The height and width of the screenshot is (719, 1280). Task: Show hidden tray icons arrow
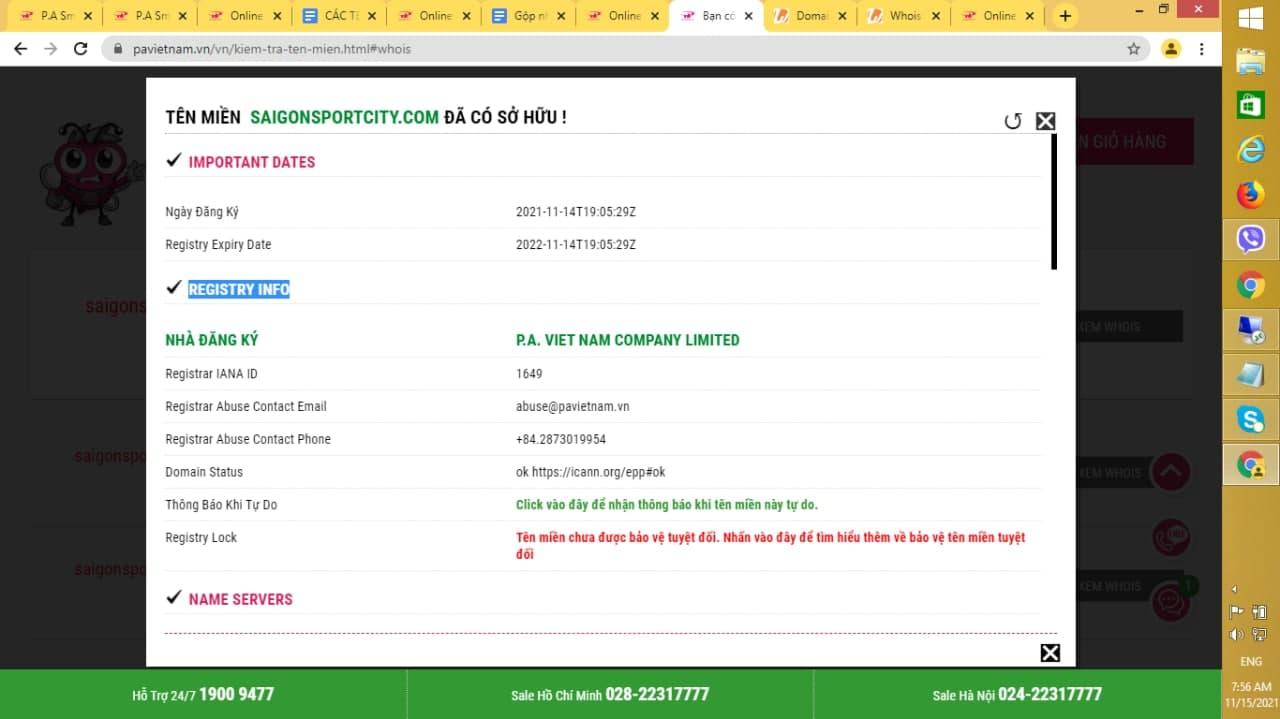tap(1235, 589)
